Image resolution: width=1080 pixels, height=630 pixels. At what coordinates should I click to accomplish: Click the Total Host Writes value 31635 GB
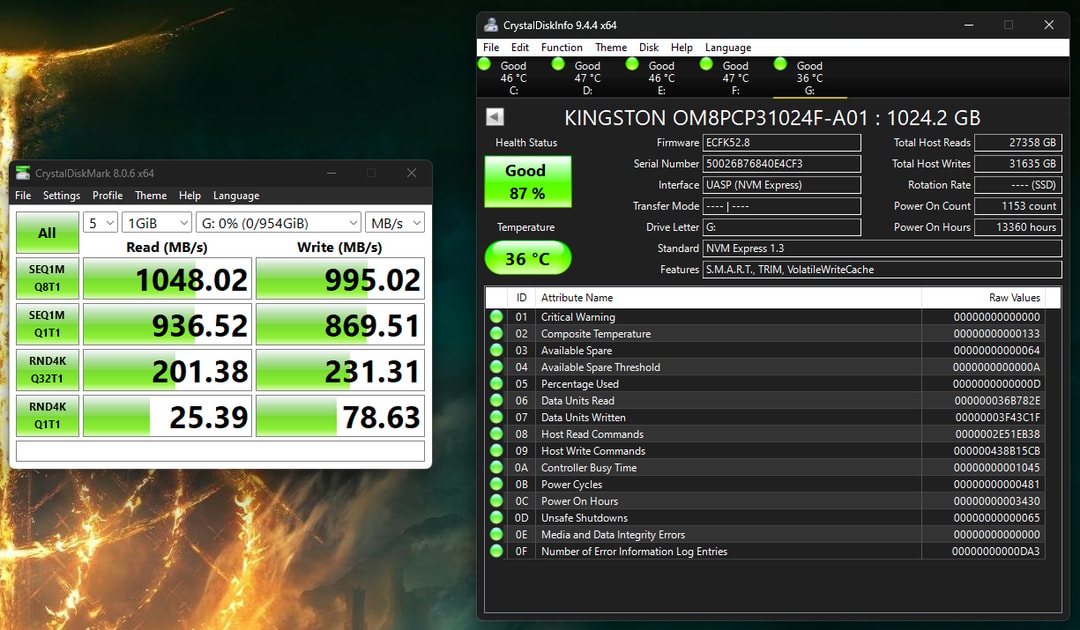(1018, 164)
